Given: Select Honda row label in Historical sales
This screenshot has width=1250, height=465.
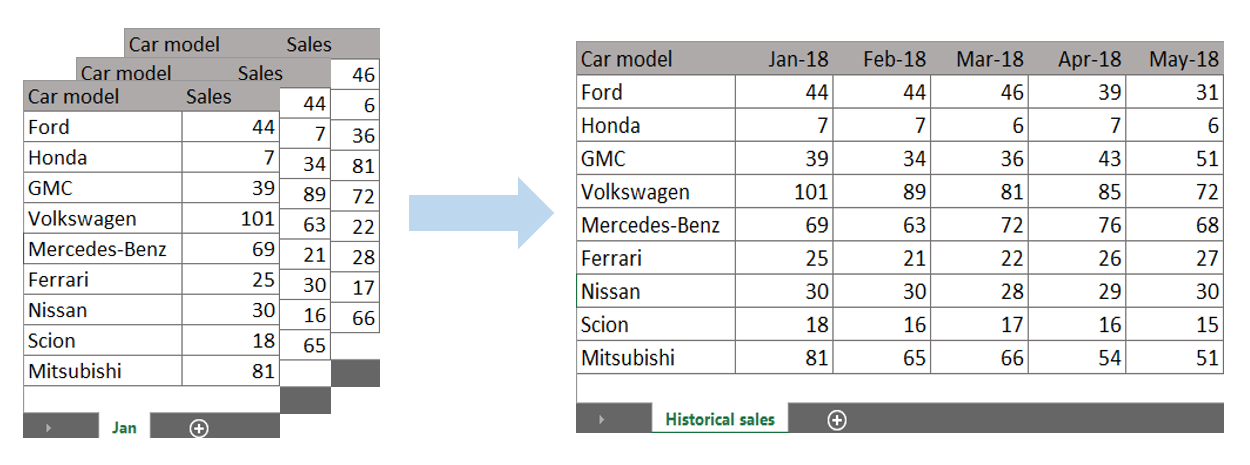Looking at the screenshot, I should click(x=656, y=125).
